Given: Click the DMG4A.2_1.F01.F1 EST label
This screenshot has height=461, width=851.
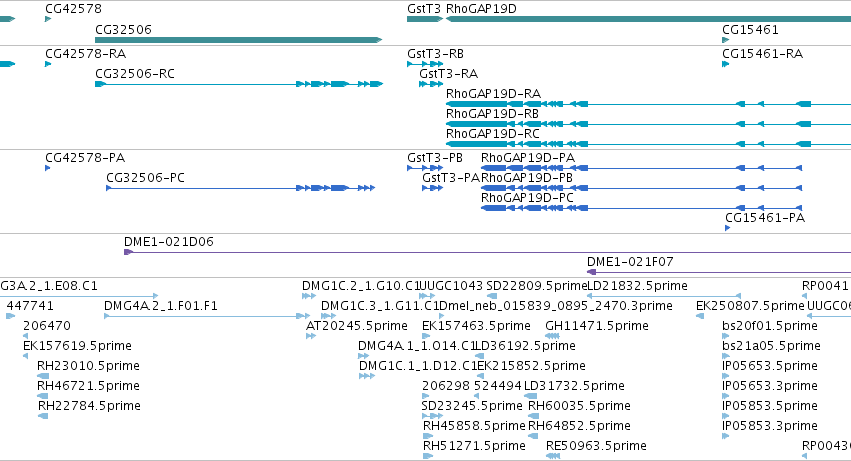Looking at the screenshot, I should tap(161, 306).
